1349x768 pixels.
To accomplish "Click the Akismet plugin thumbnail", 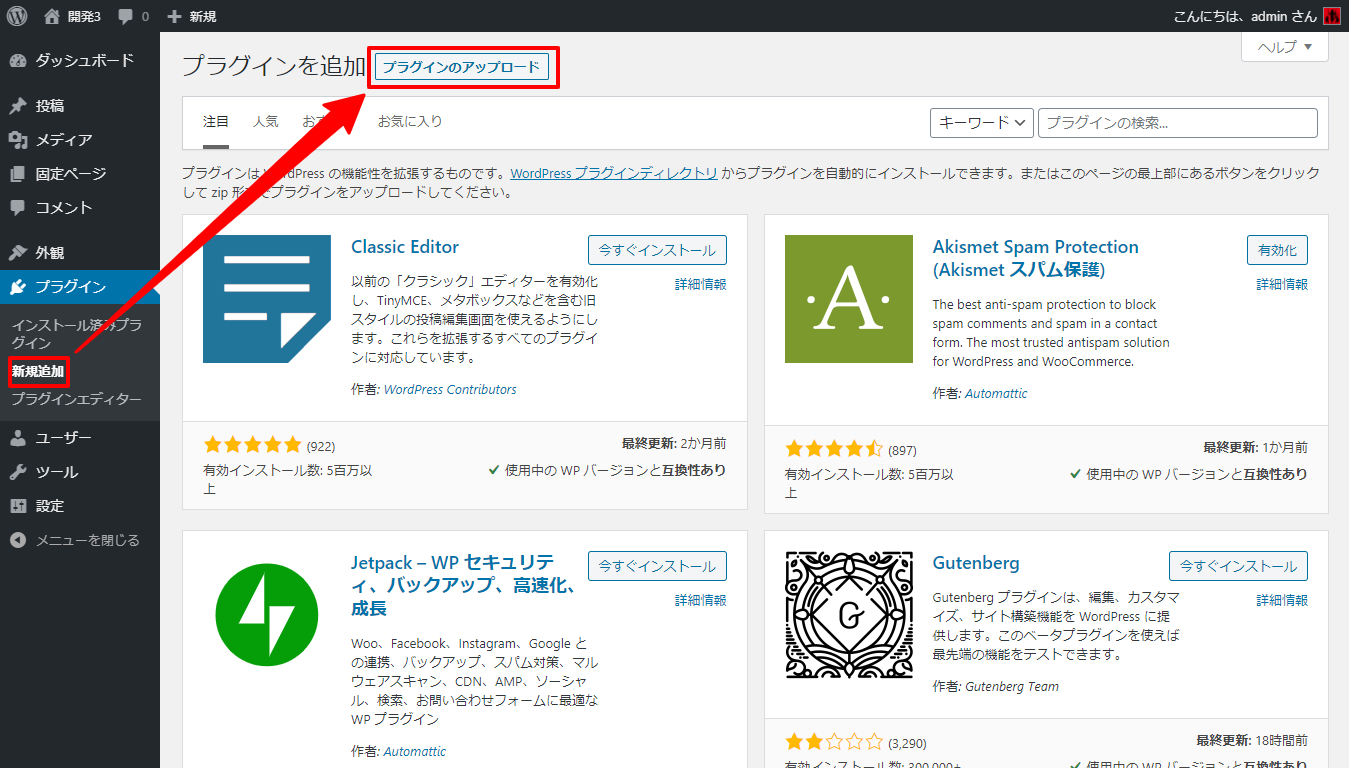I will coord(849,299).
